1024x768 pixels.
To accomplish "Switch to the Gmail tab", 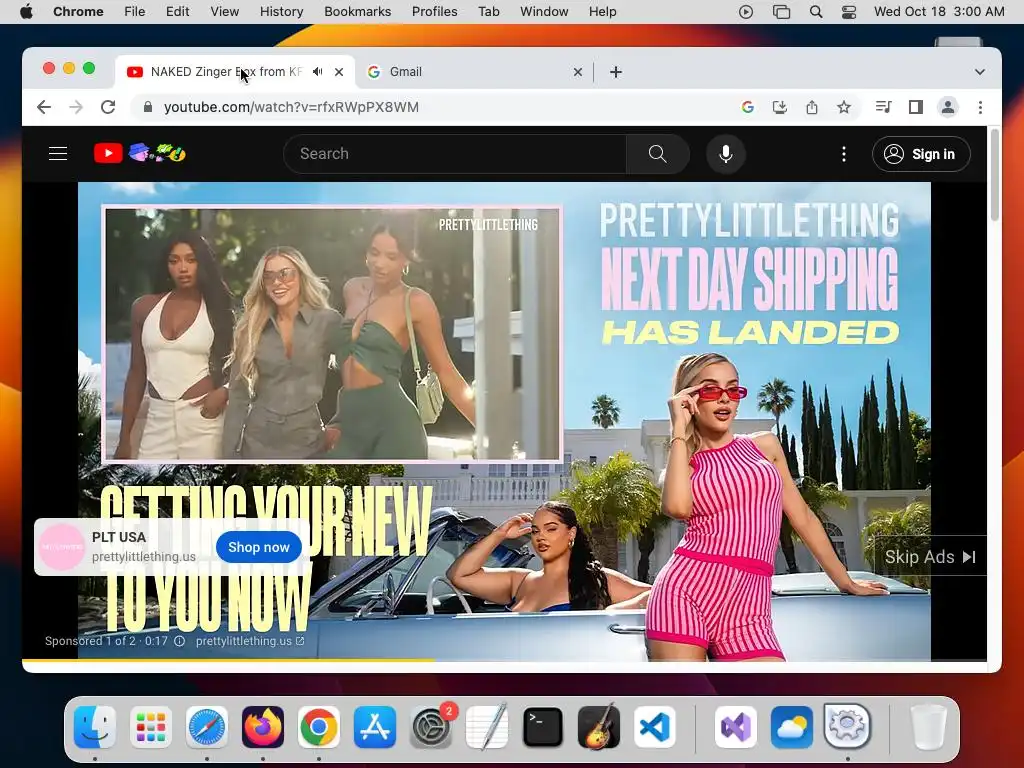I will coord(474,72).
